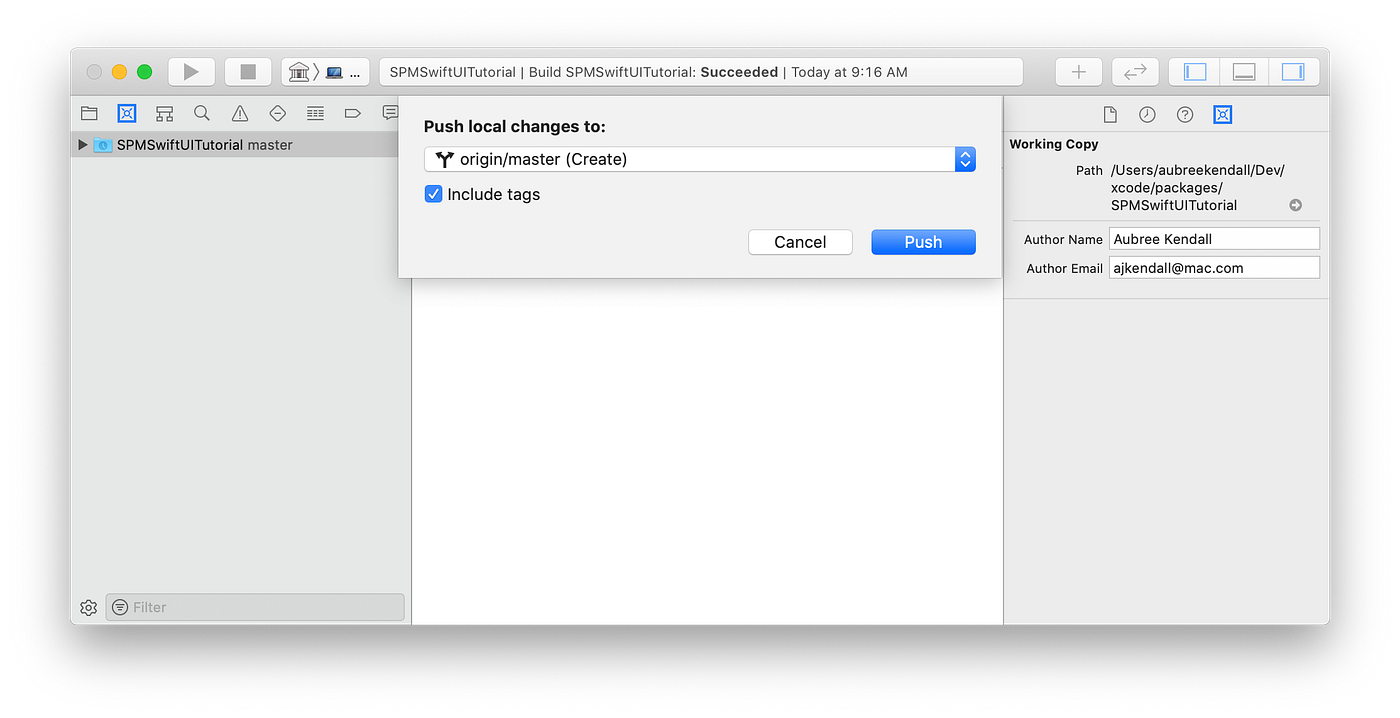The width and height of the screenshot is (1400, 718).
Task: Click into the Author Email field
Action: point(1213,267)
